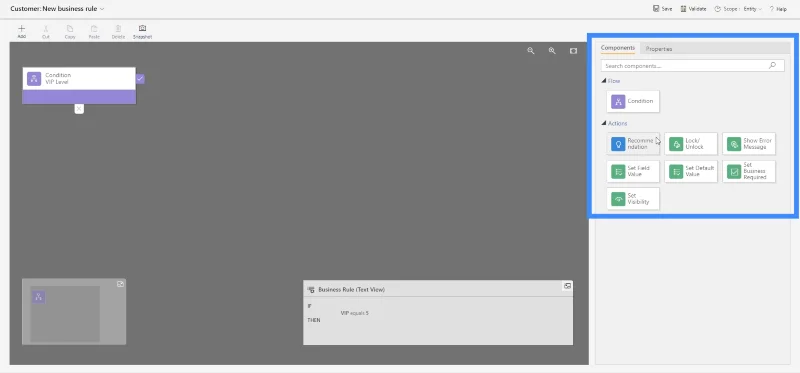Click the 'VIP equals 5' text
This screenshot has height=373, width=800.
tap(355, 313)
